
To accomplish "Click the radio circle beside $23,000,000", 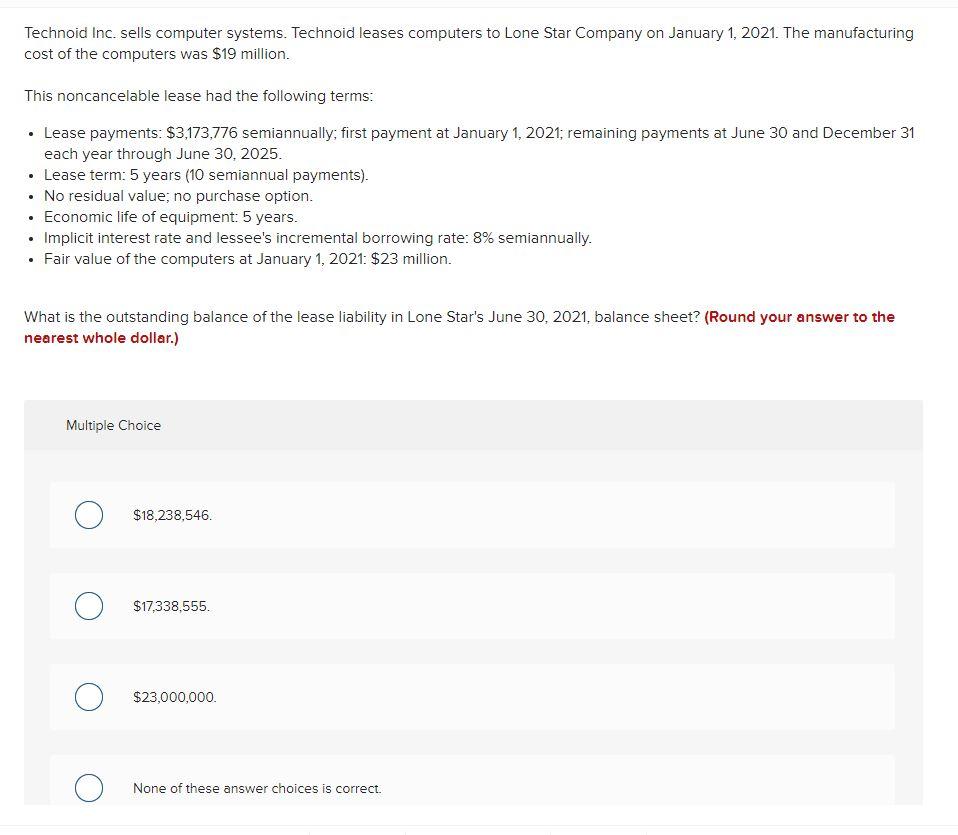I will click(88, 697).
